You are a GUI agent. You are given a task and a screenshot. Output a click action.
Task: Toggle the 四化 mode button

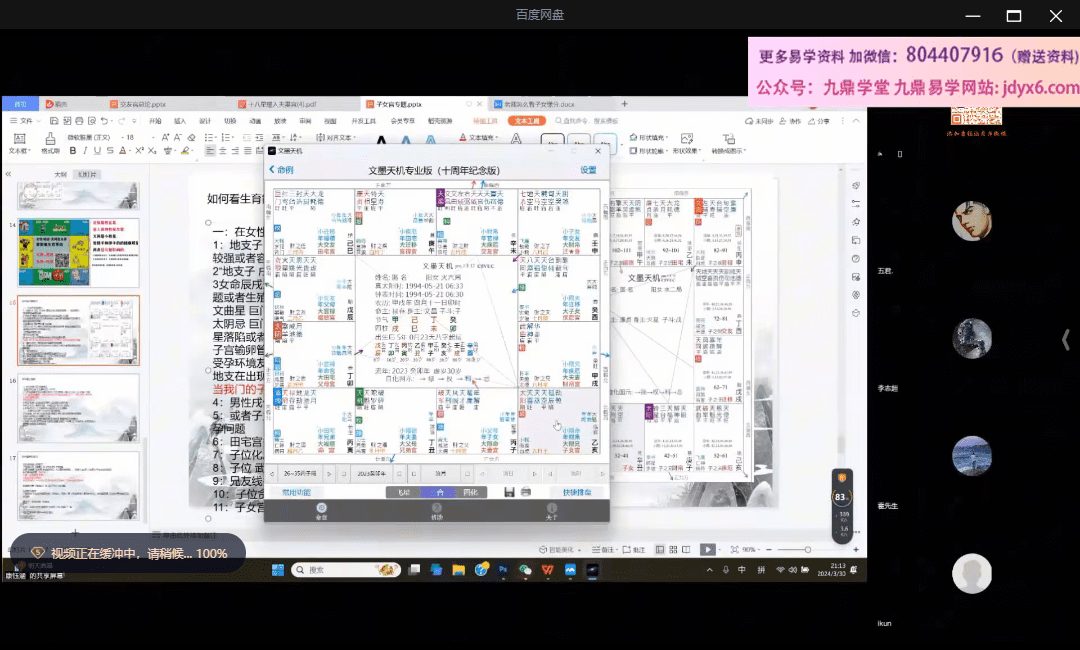click(x=470, y=492)
